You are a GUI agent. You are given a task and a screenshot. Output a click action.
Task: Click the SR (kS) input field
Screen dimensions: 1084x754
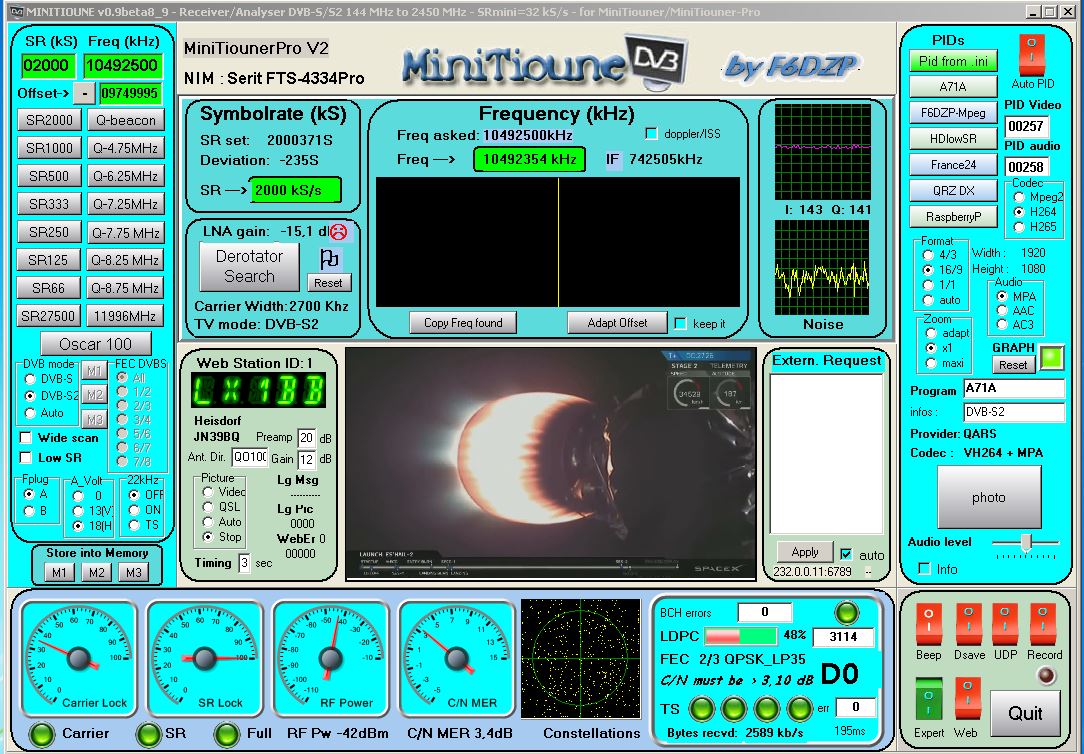pyautogui.click(x=48, y=66)
